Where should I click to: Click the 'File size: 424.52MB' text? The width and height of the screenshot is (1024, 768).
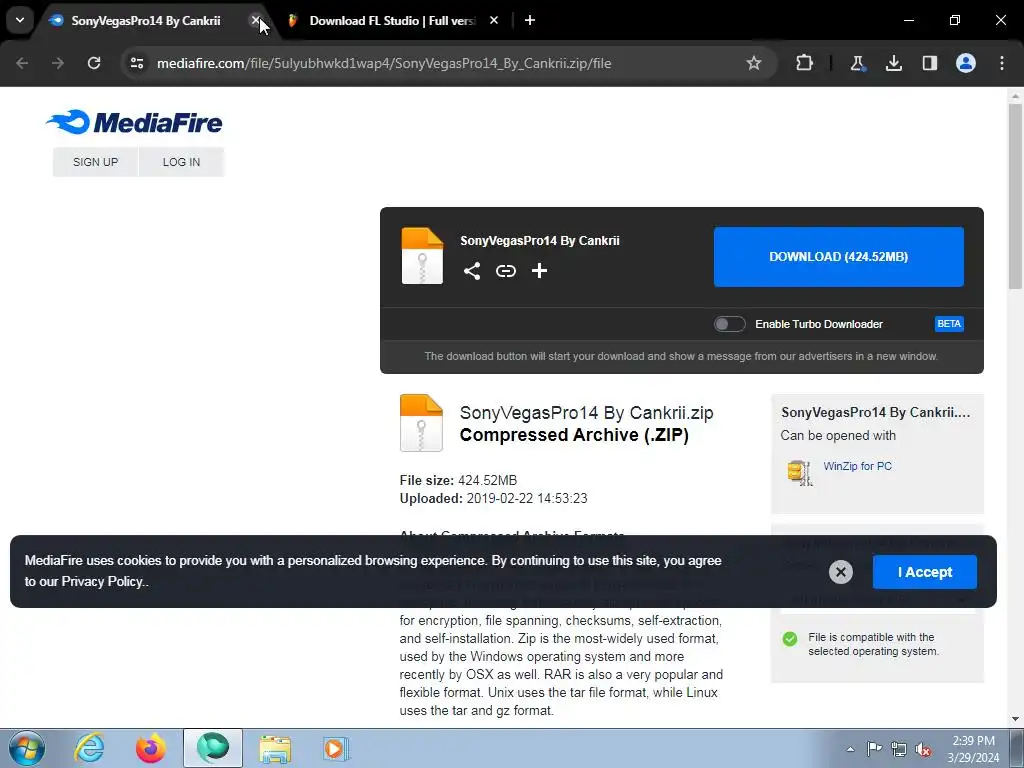458,481
